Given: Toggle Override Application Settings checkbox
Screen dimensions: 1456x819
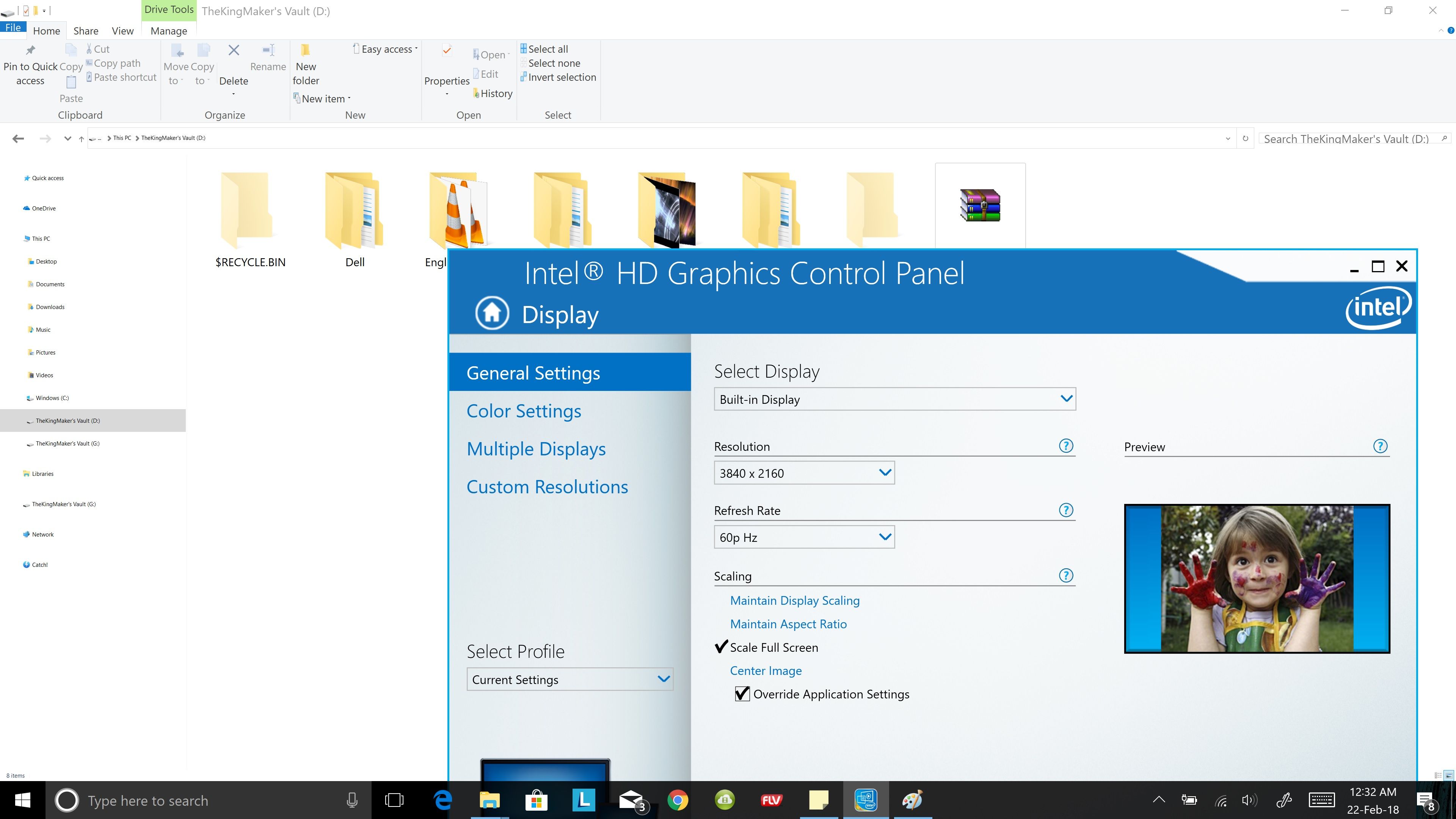Looking at the screenshot, I should (742, 693).
